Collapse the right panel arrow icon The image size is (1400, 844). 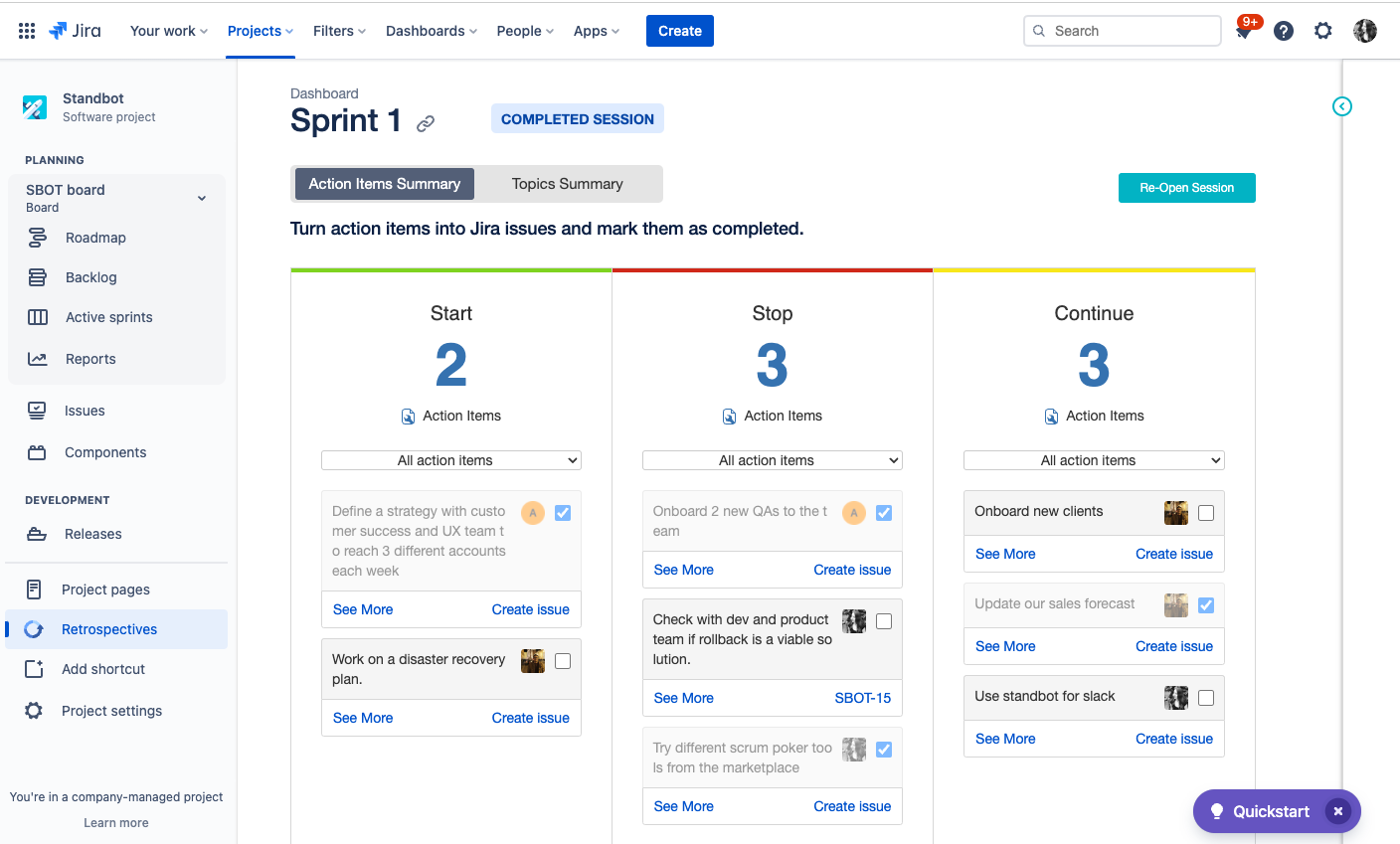(x=1341, y=106)
